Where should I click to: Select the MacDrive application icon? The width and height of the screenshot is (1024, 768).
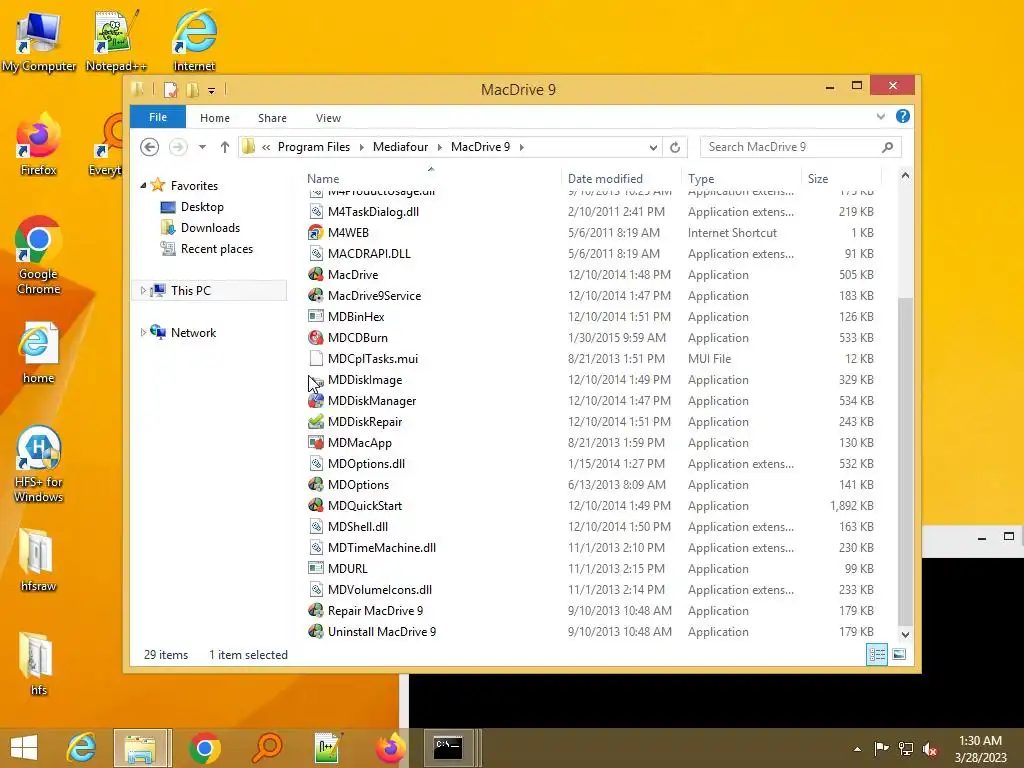point(315,274)
